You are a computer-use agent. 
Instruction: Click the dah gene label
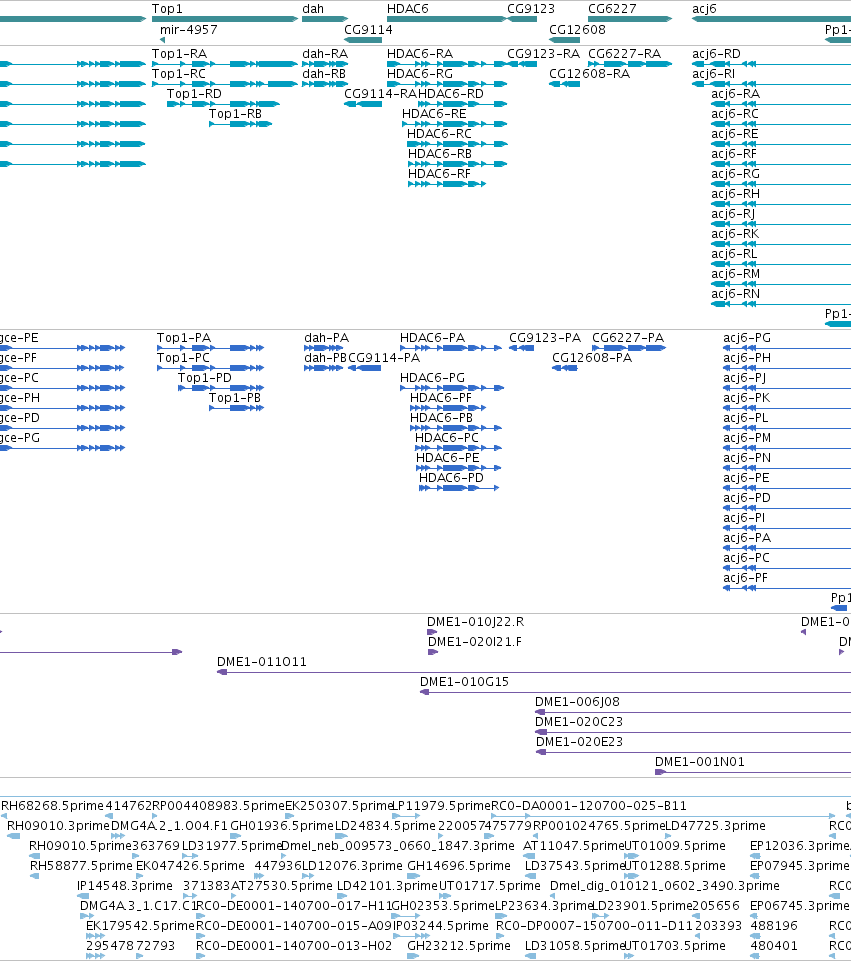(x=312, y=9)
